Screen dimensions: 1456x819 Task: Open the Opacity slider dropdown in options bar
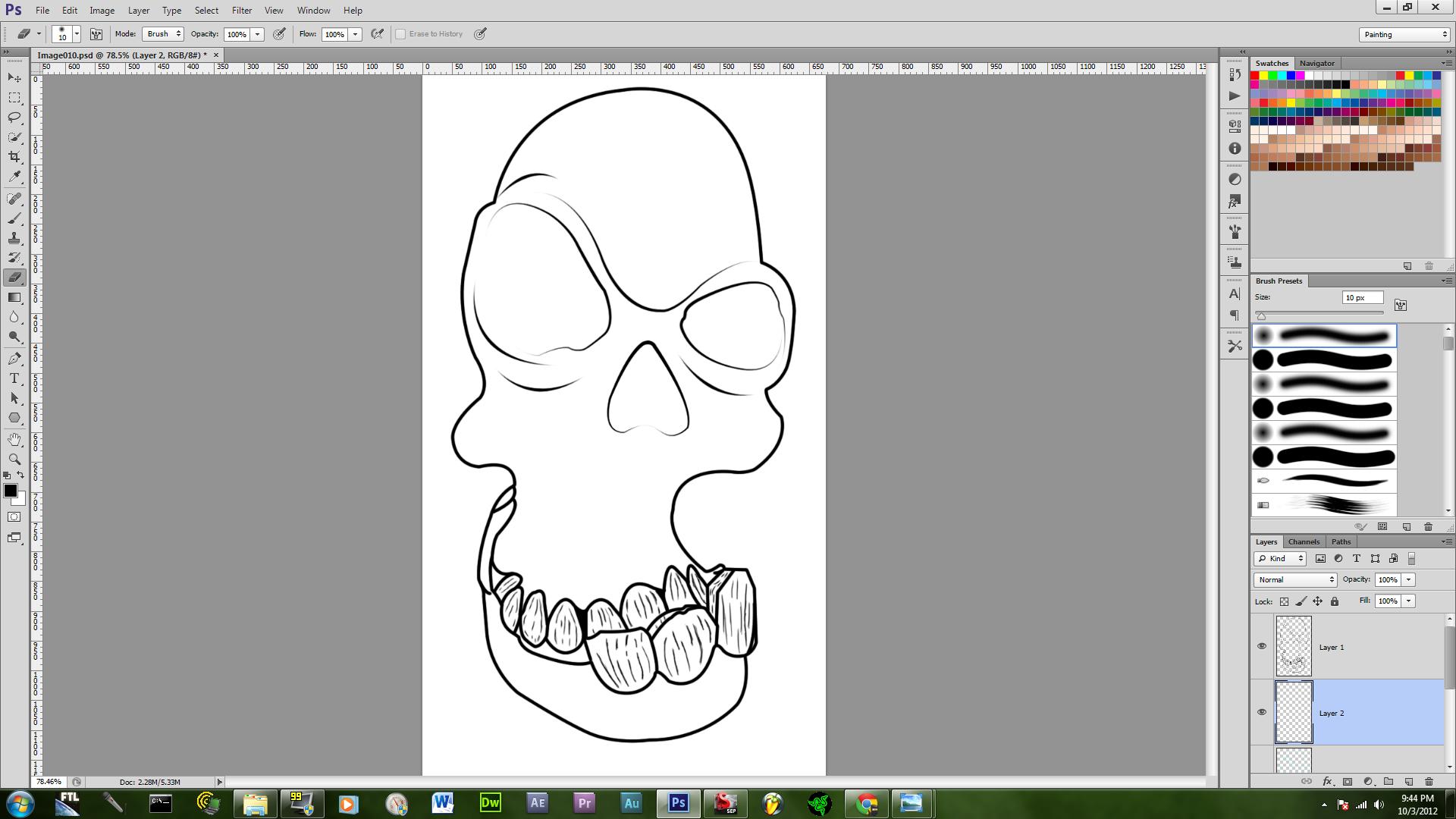point(258,34)
